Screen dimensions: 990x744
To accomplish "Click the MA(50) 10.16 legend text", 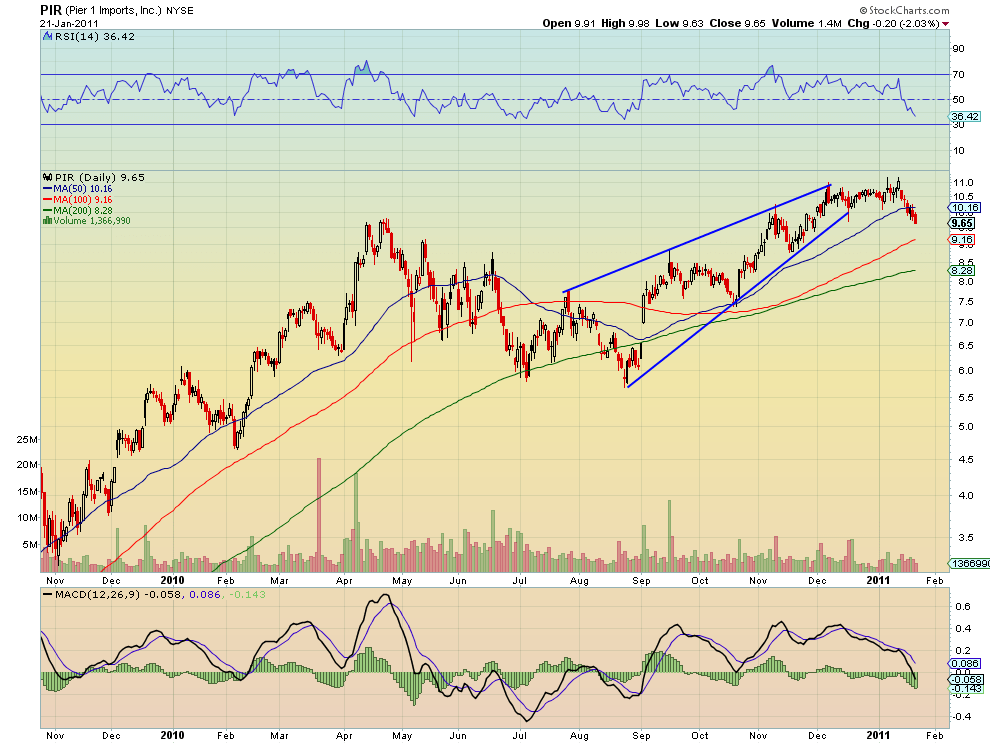I will 83,189.
